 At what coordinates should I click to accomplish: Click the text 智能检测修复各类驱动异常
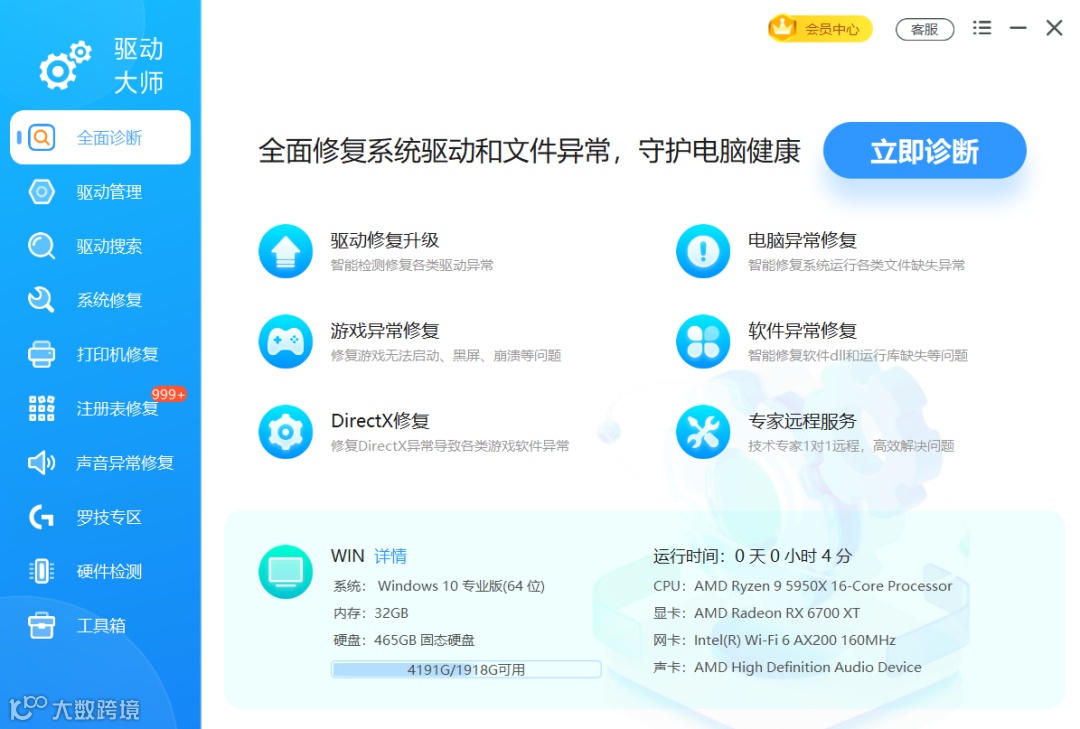click(x=412, y=265)
